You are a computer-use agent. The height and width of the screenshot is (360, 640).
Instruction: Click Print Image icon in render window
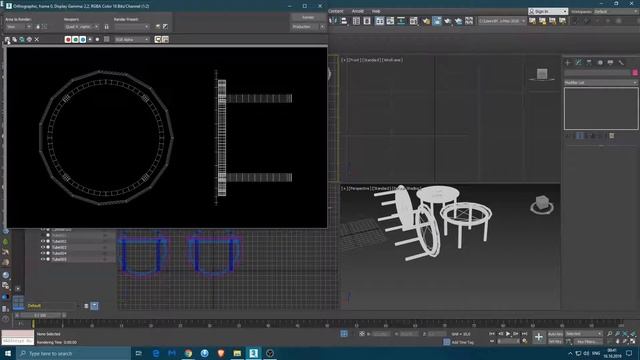(29, 39)
